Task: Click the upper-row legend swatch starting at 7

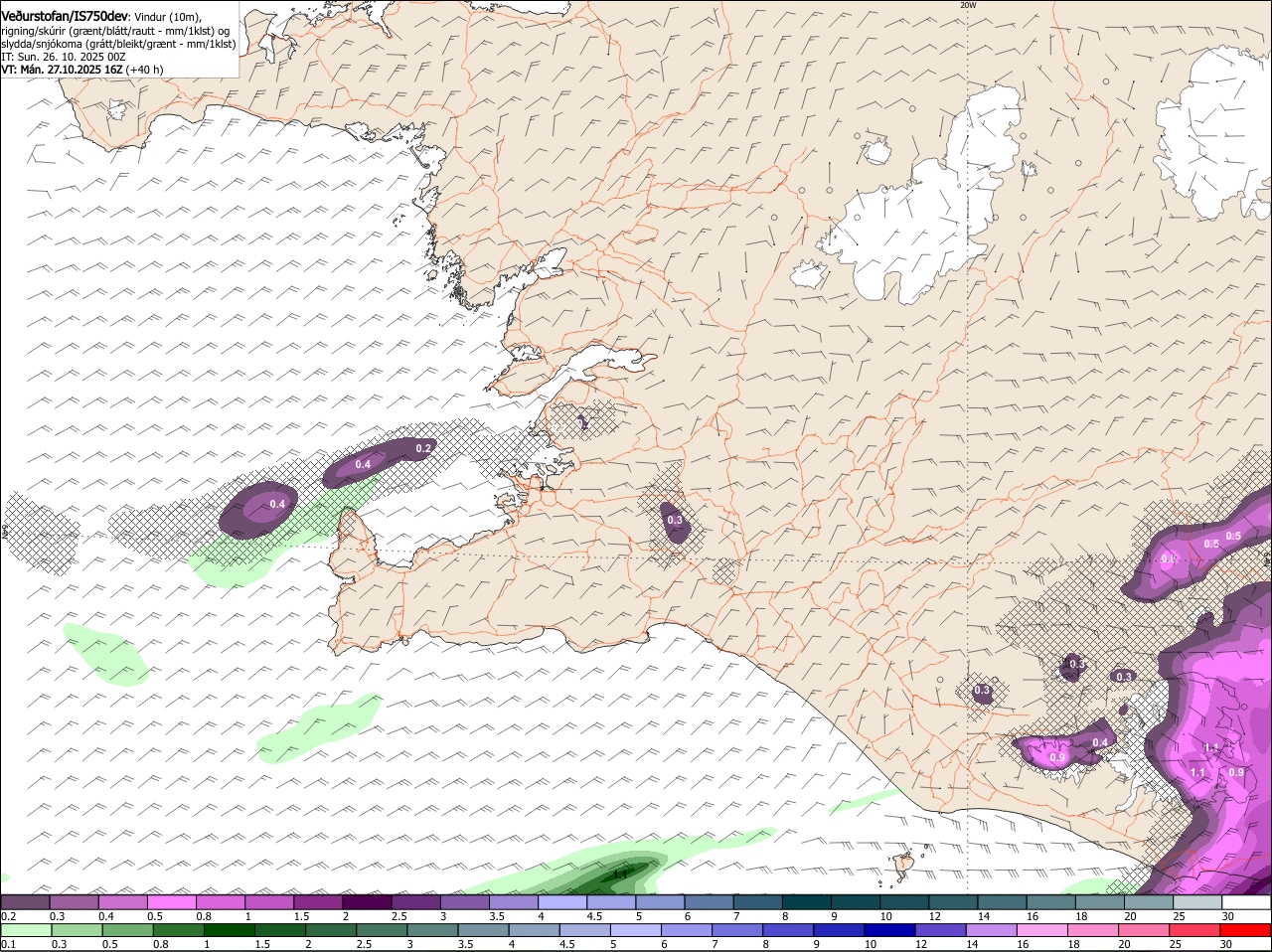Action: (x=758, y=902)
